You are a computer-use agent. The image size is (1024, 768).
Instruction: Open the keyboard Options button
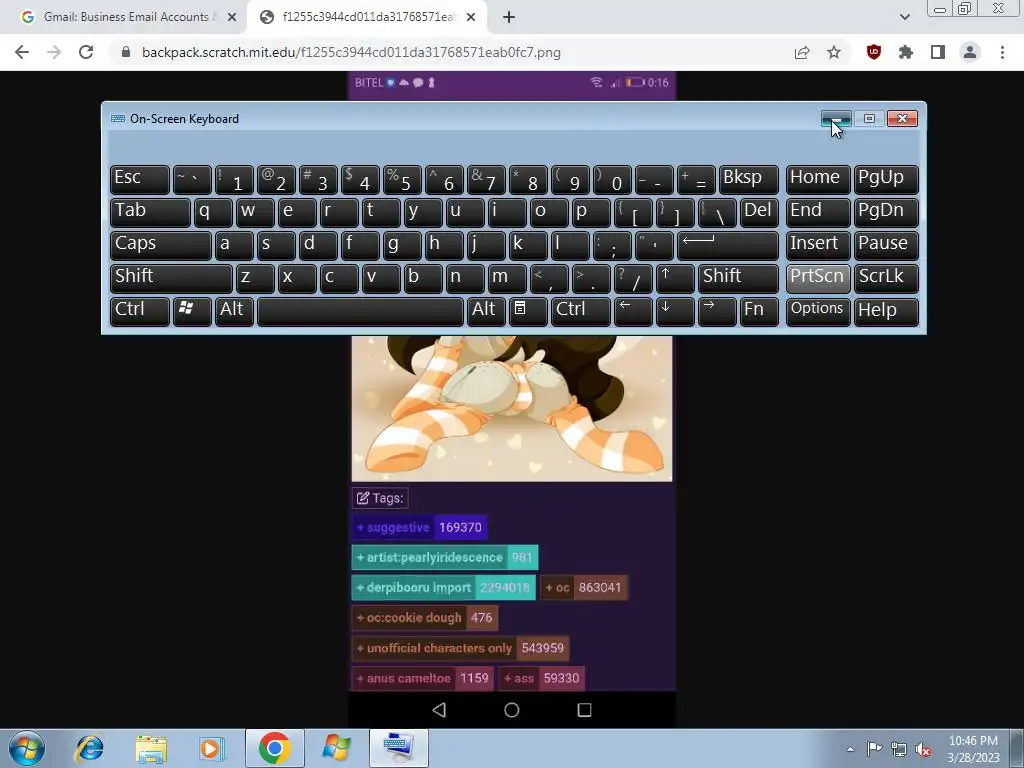click(818, 311)
